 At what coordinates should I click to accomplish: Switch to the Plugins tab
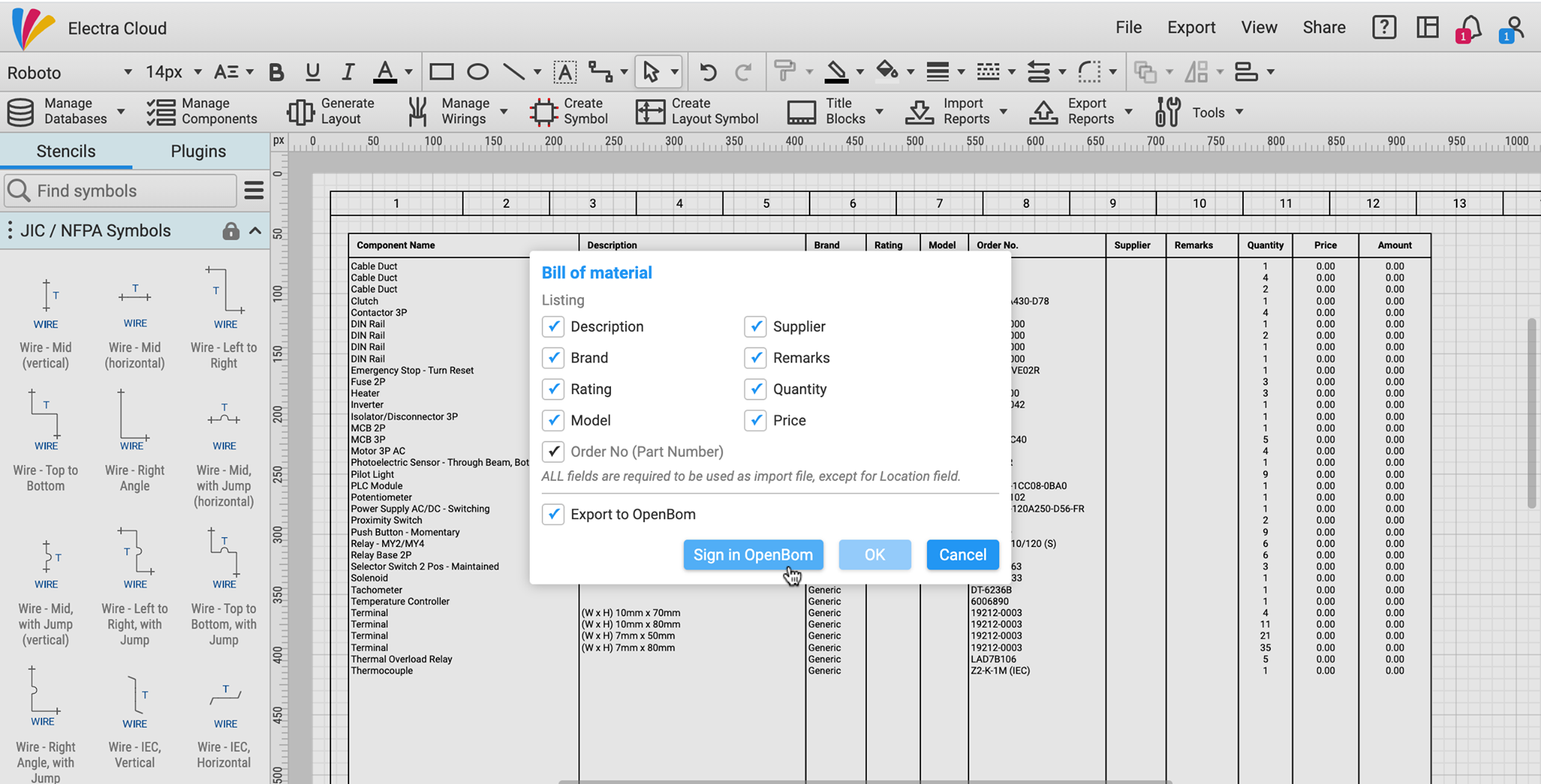pyautogui.click(x=198, y=151)
